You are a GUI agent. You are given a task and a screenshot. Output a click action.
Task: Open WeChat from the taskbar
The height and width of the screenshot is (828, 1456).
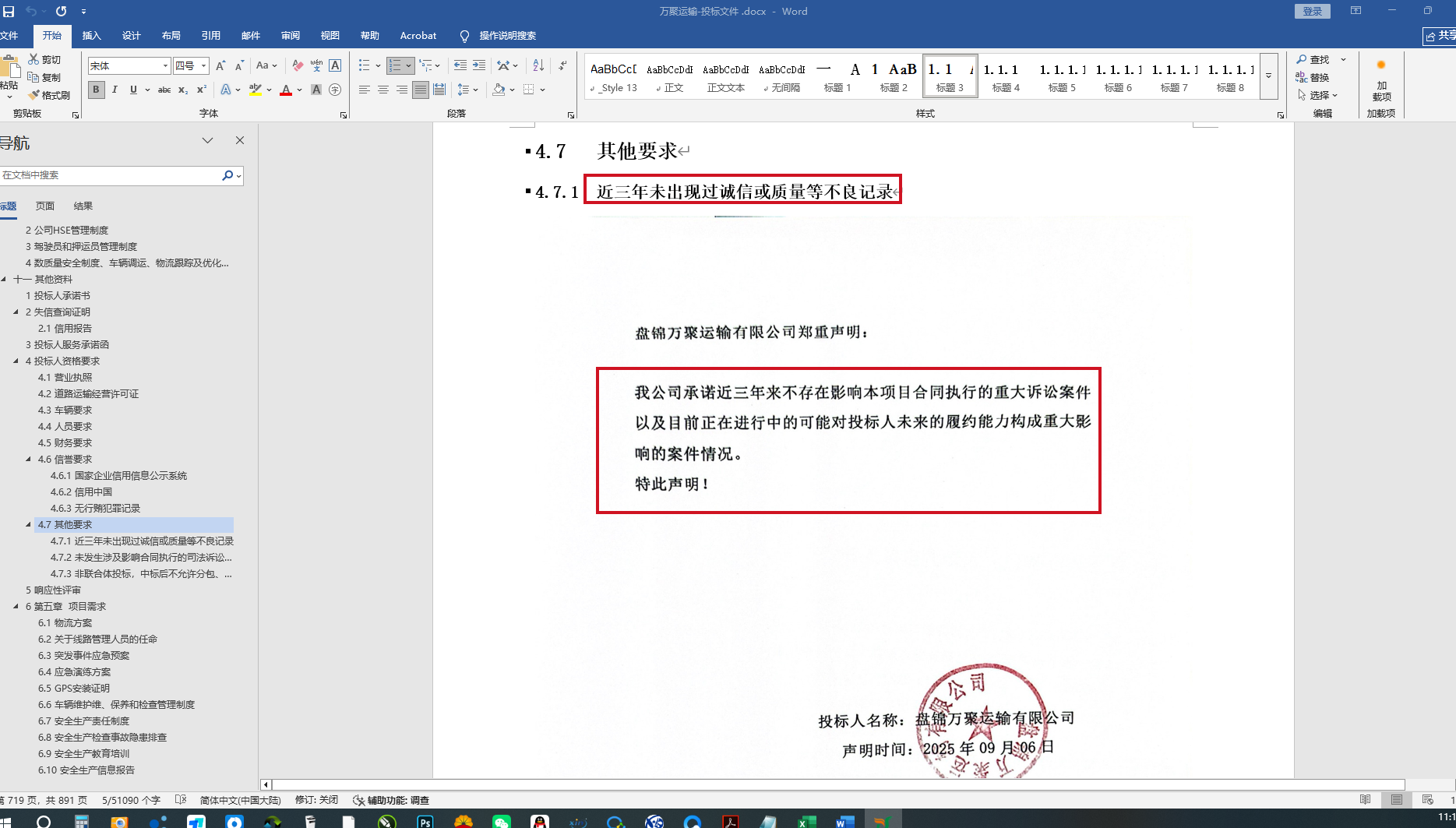(x=501, y=822)
